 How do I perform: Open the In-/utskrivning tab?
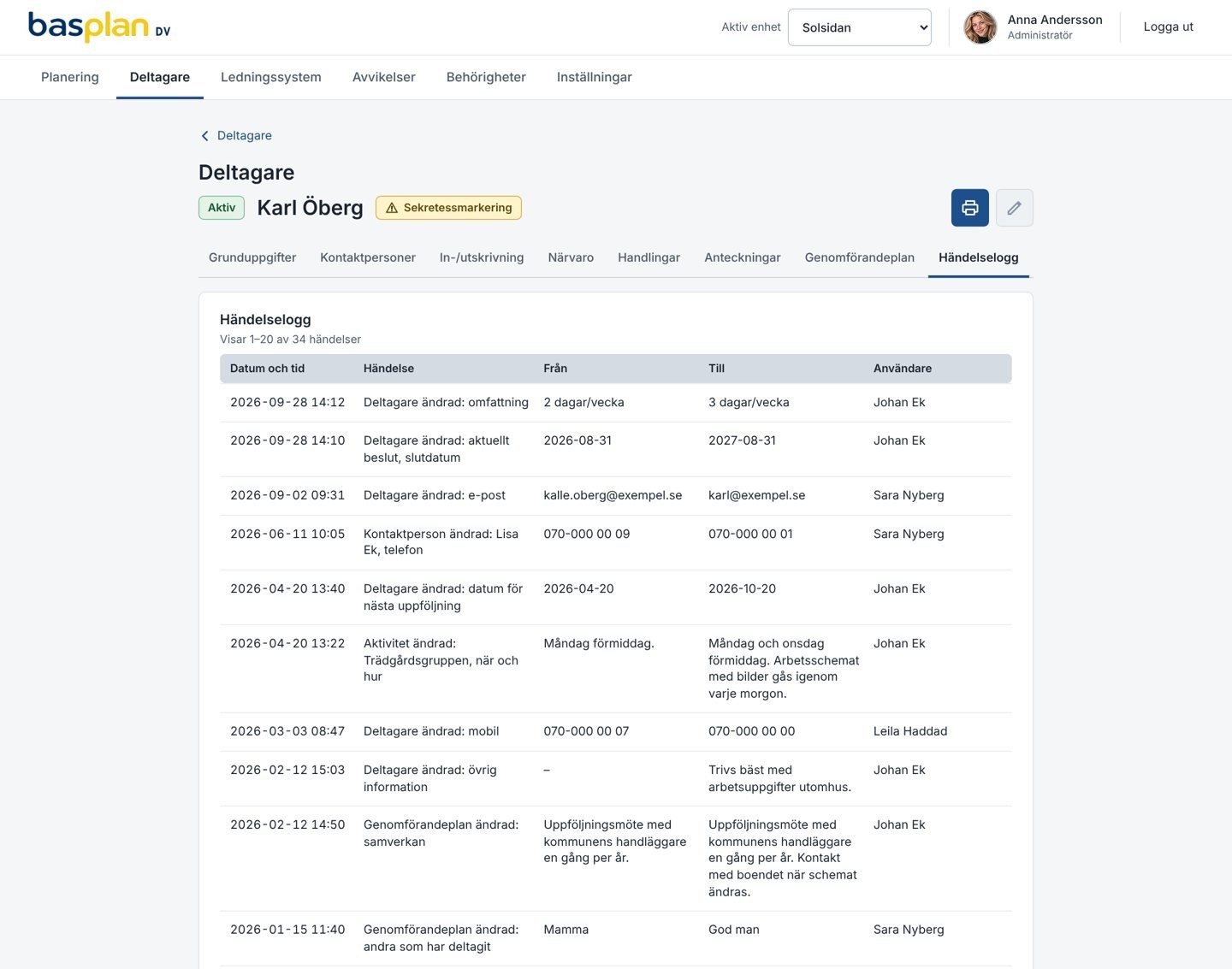coord(482,257)
